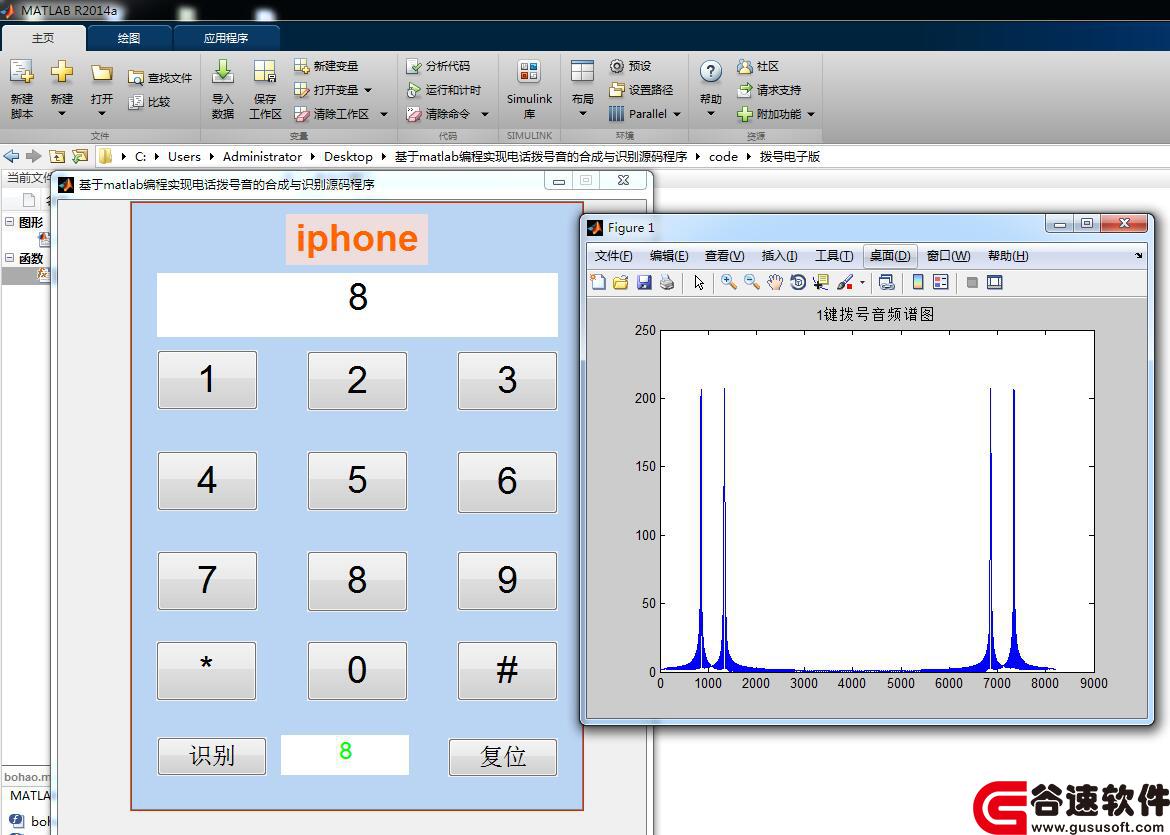Open the Simulink Library icon

pyautogui.click(x=529, y=72)
